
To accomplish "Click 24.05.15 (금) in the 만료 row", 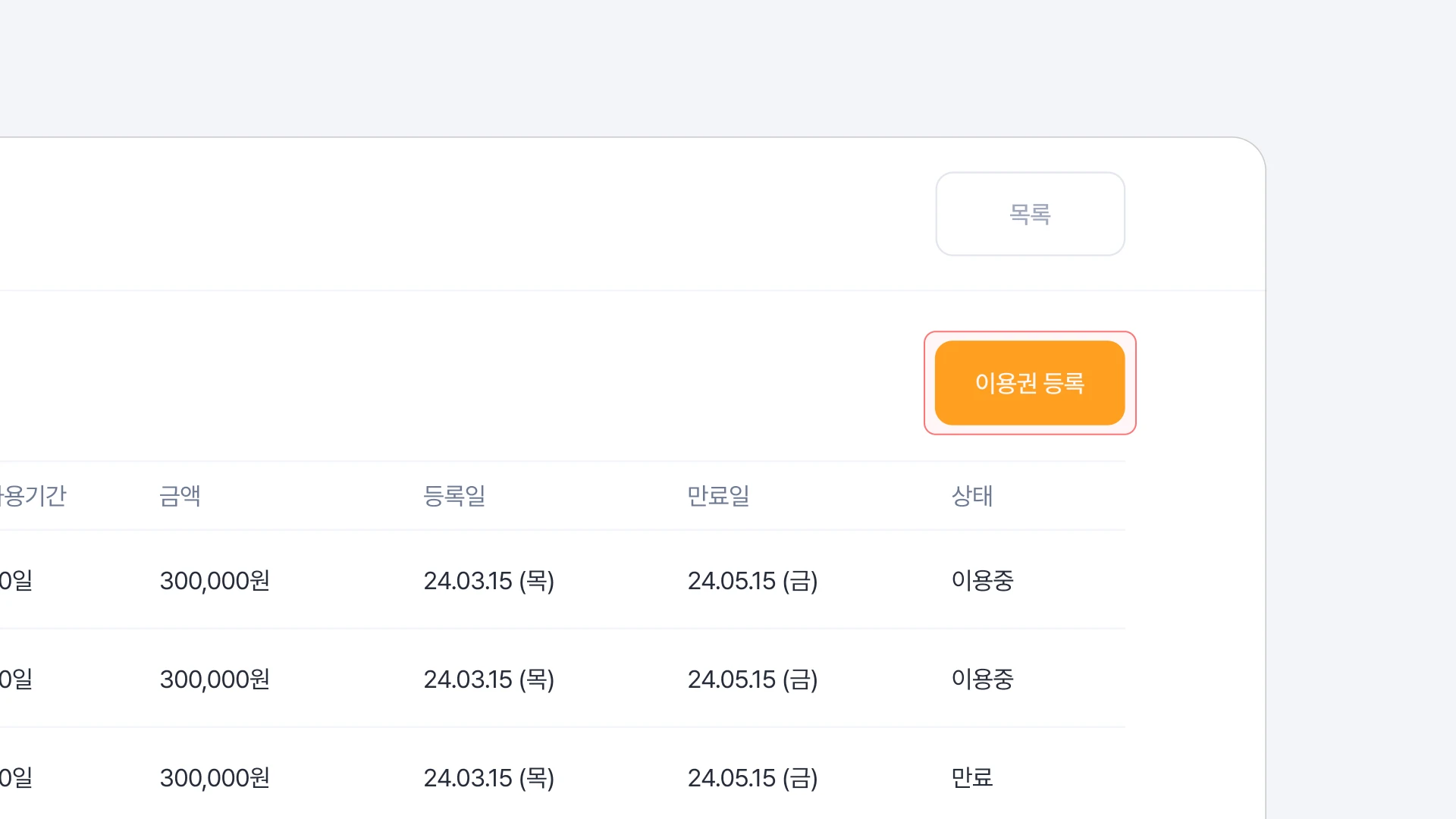I will tap(753, 778).
